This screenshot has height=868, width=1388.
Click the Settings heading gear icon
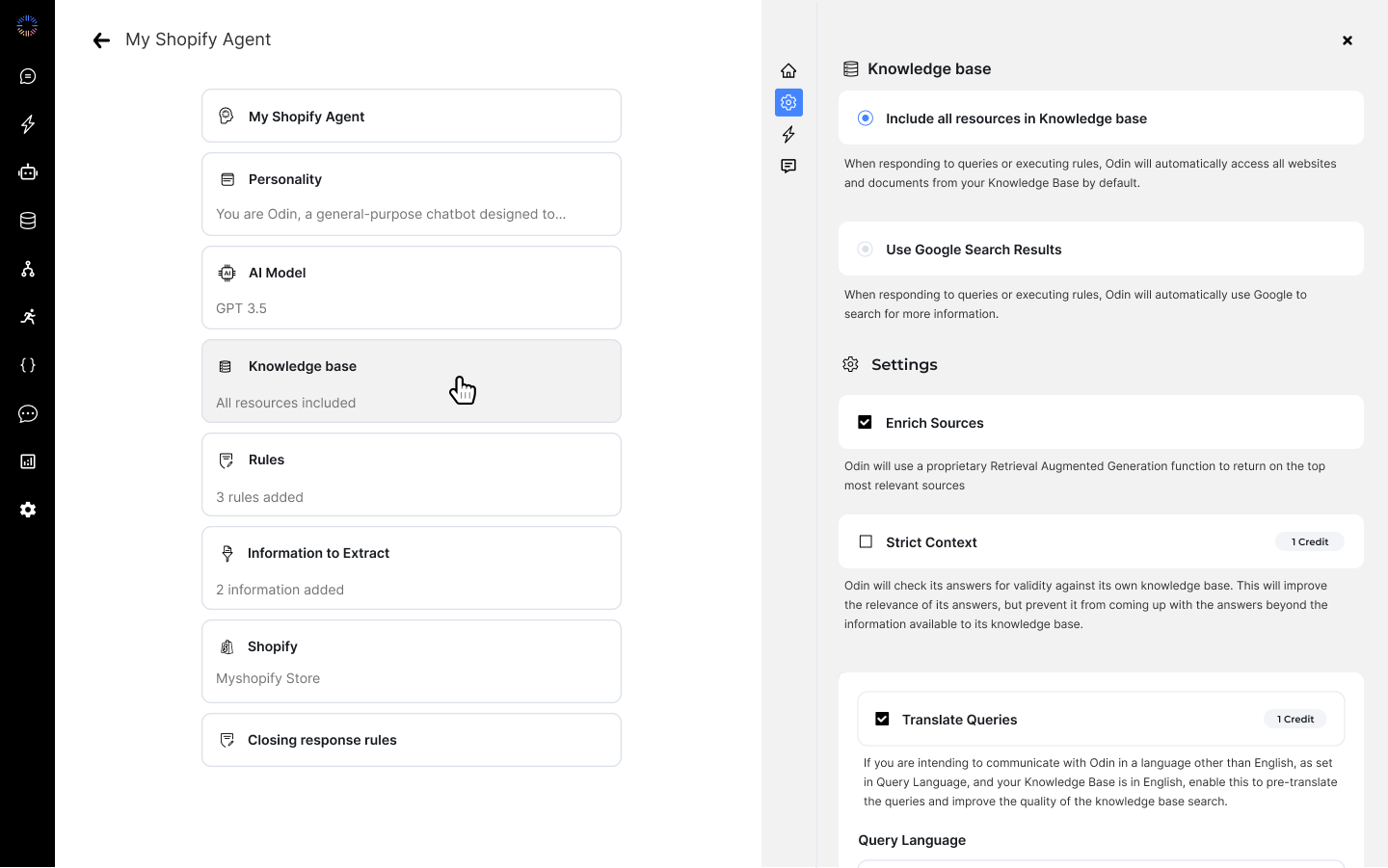point(850,364)
